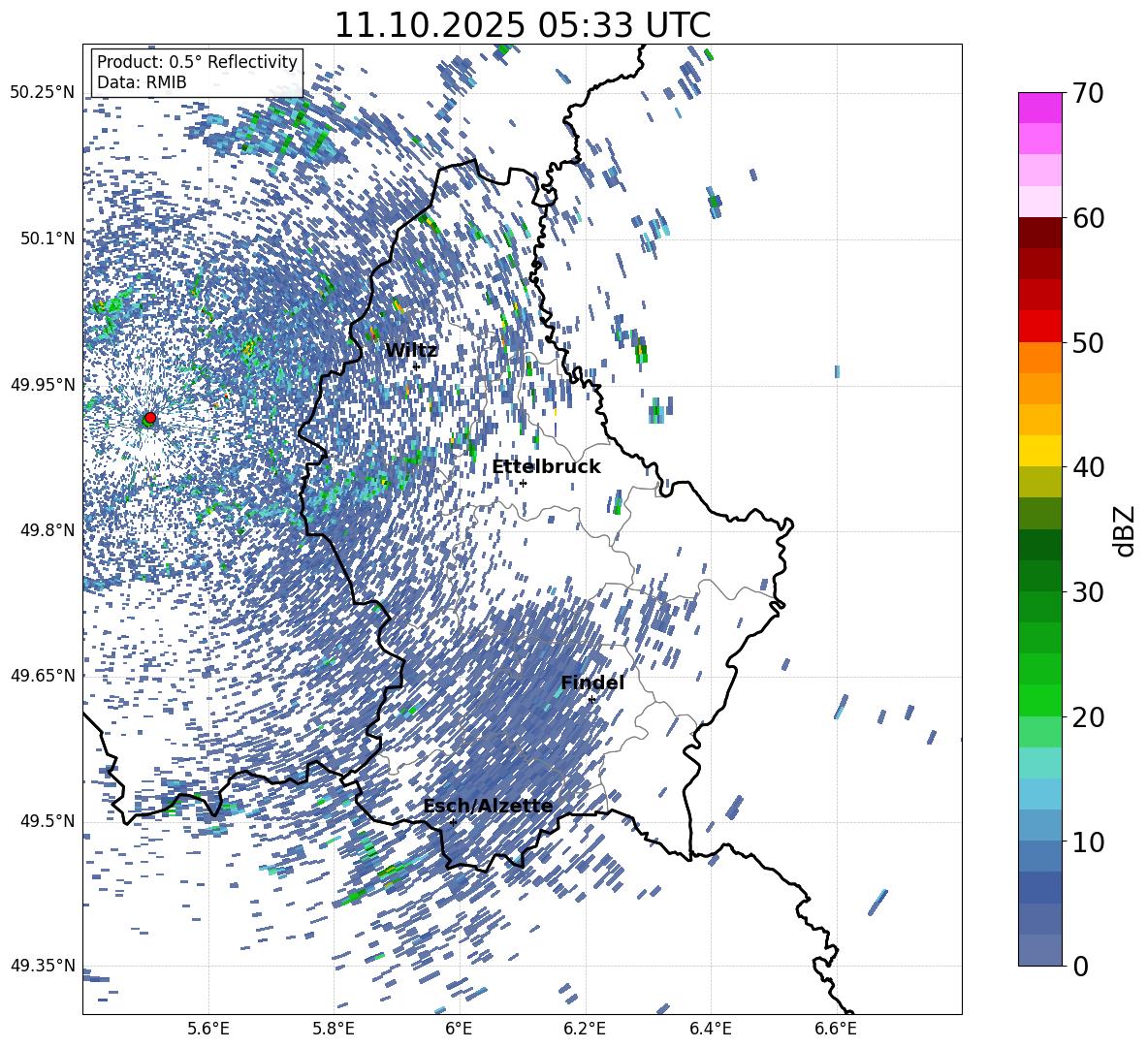Click the 6.6°E longitude label

pyautogui.click(x=836, y=1029)
